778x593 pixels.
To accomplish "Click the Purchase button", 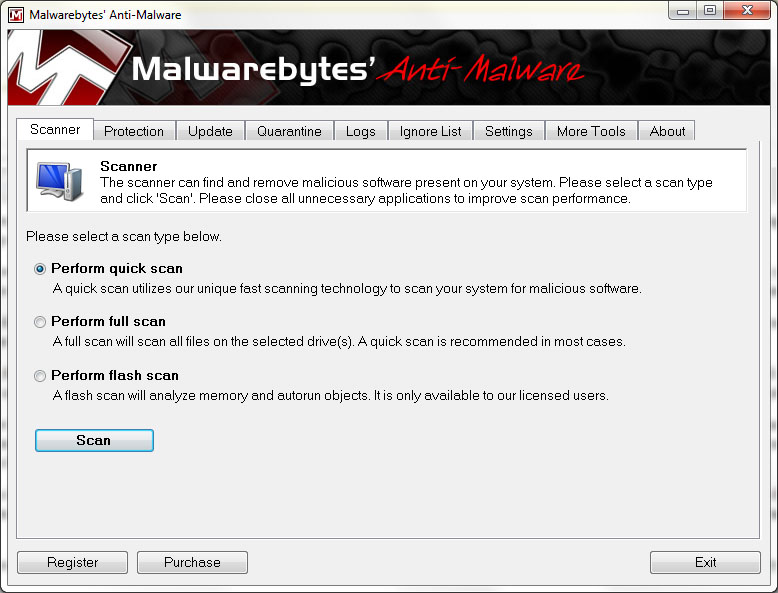I will pos(192,562).
